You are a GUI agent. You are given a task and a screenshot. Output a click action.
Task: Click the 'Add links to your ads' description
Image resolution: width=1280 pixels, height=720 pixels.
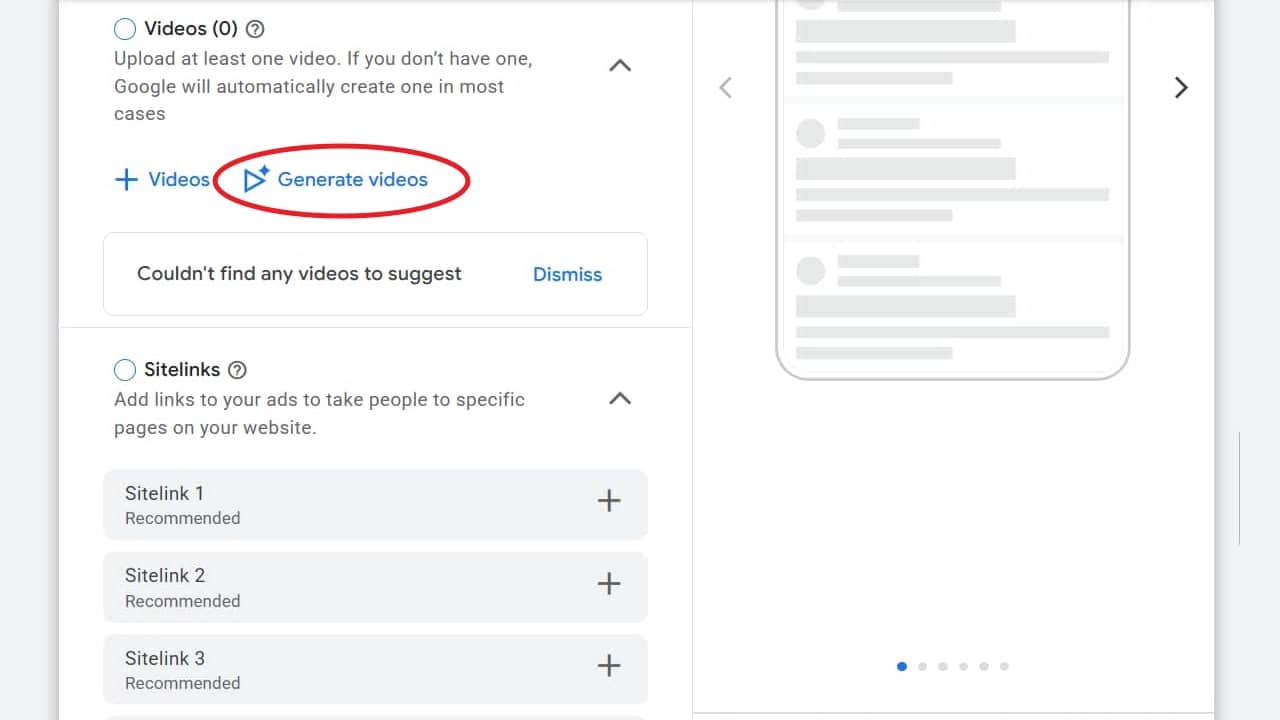(319, 413)
